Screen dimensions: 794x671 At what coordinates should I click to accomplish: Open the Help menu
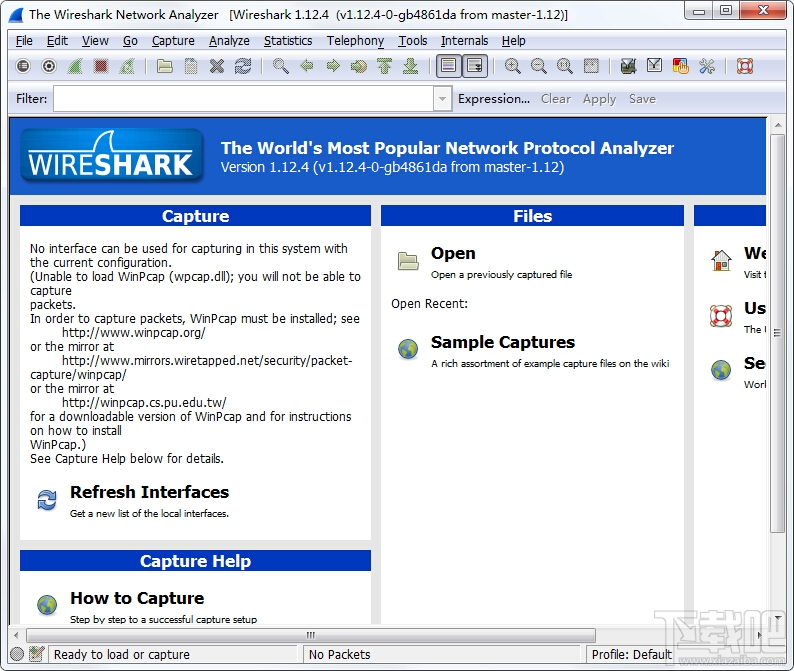(513, 41)
